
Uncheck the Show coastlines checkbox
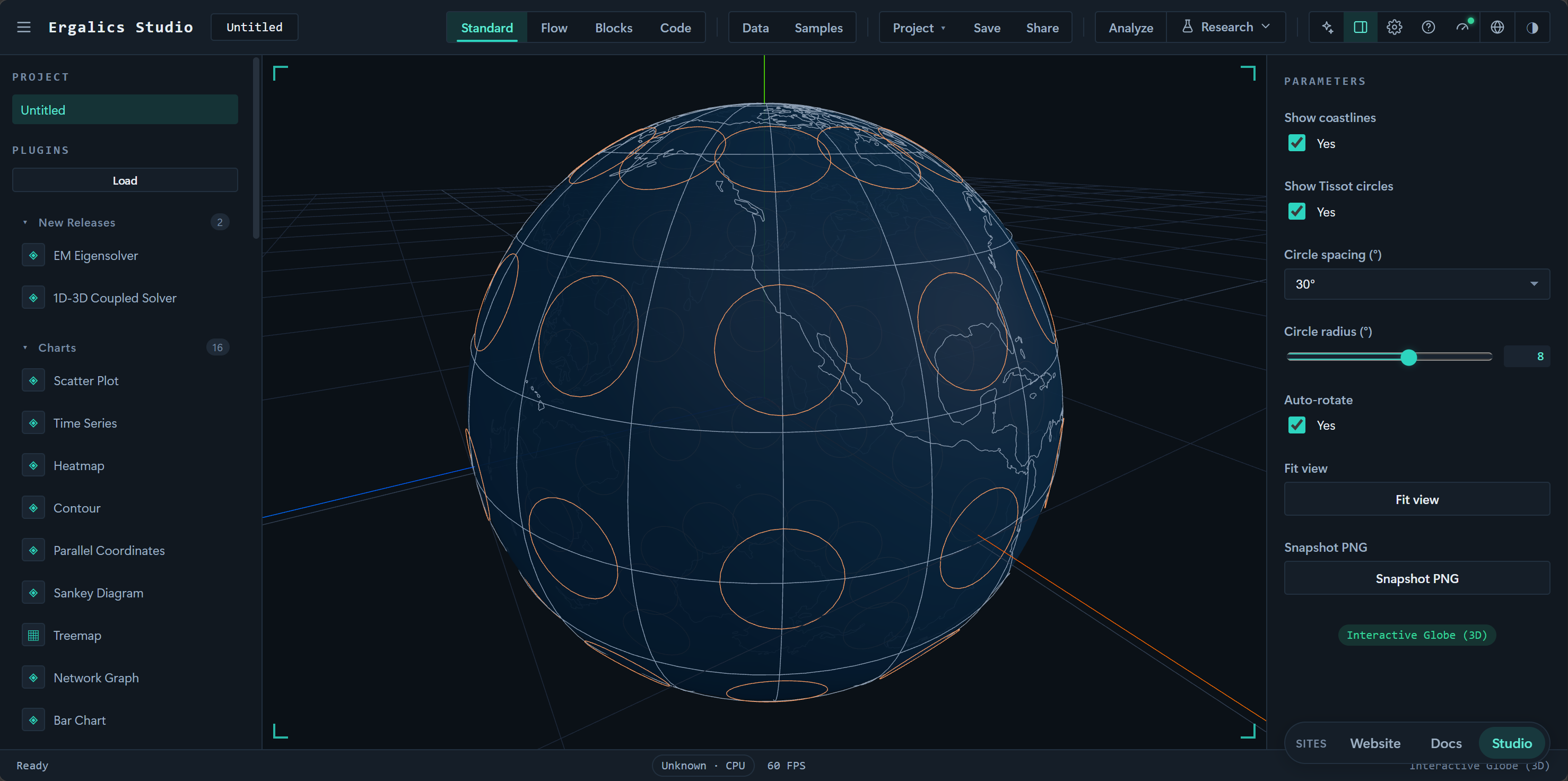pyautogui.click(x=1296, y=143)
